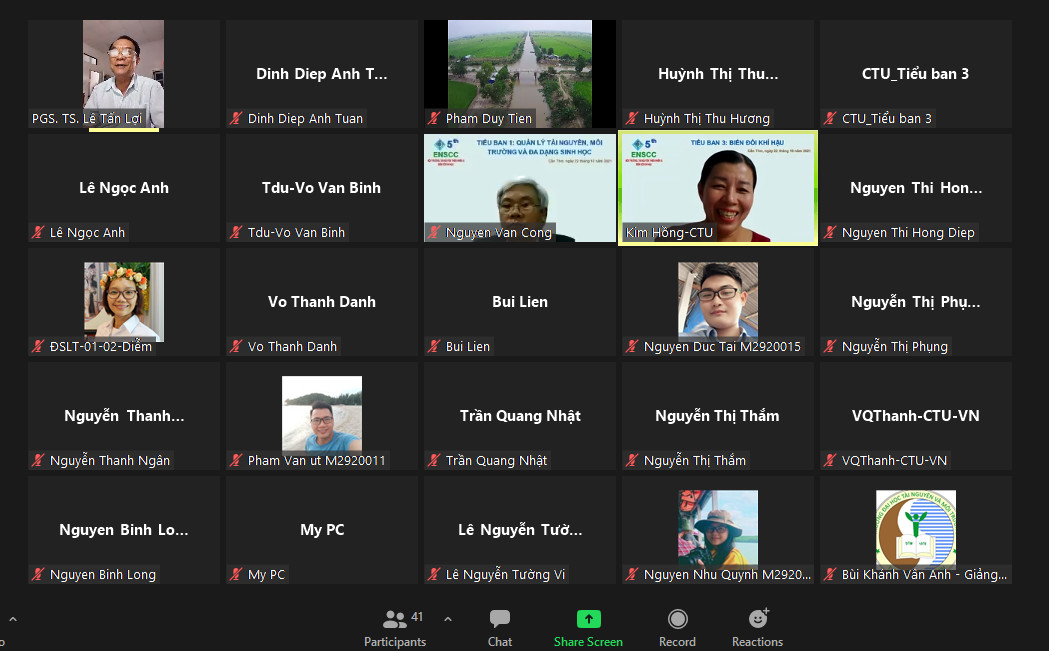
Task: Open the Chat panel
Action: coord(500,628)
